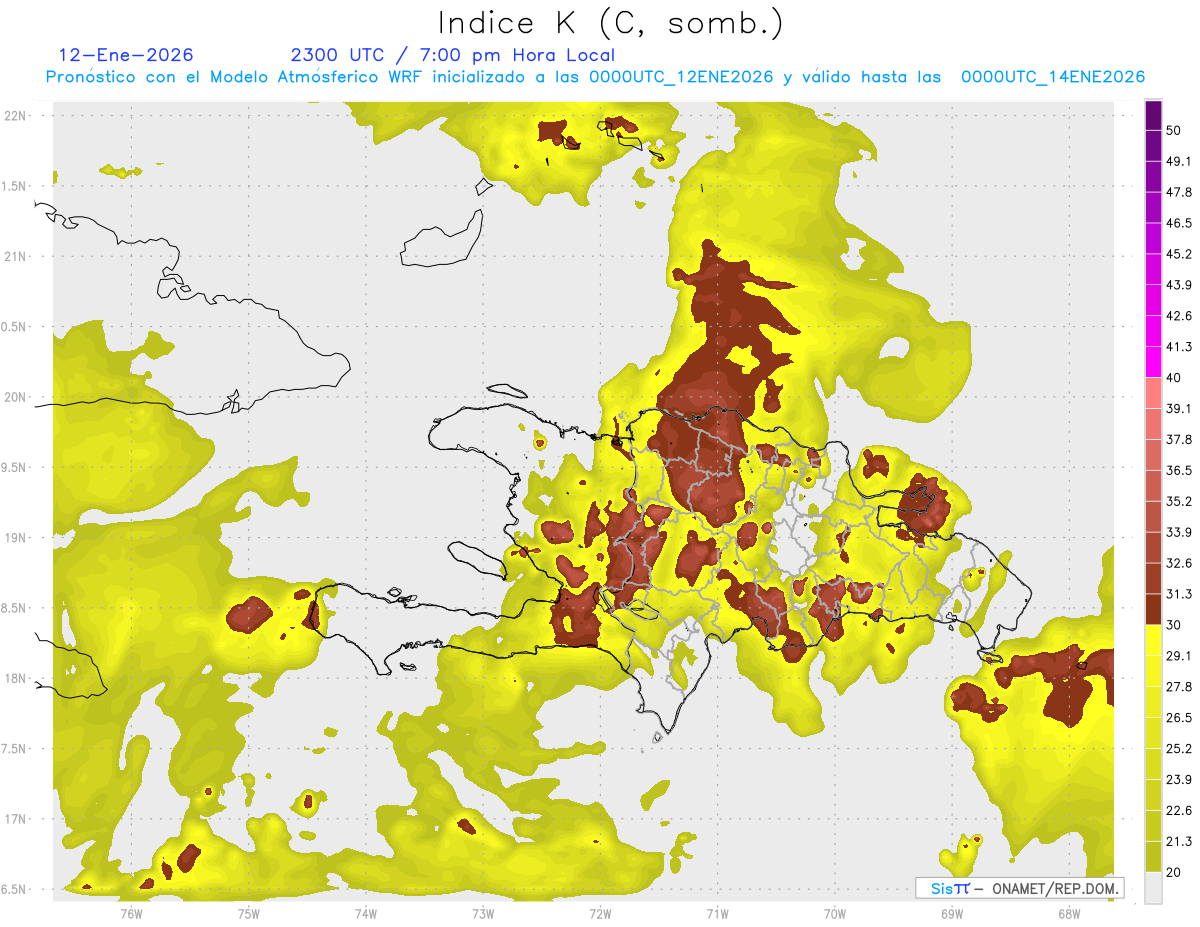Viewport: 1200px width, 927px height.
Task: Click the longitude label '76W'
Action: point(130,913)
